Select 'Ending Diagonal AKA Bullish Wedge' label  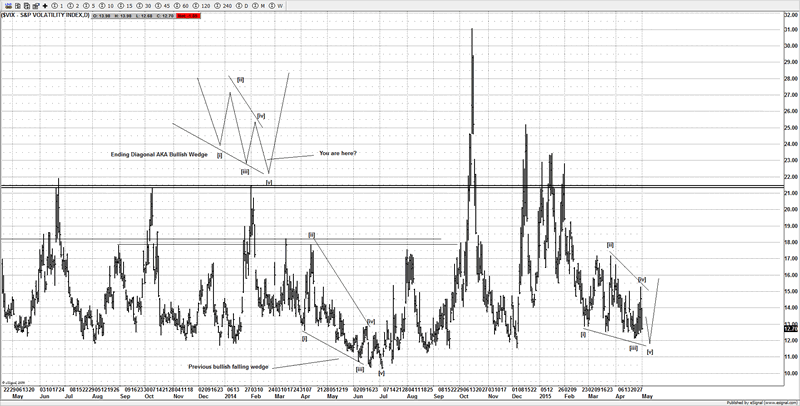coord(159,155)
